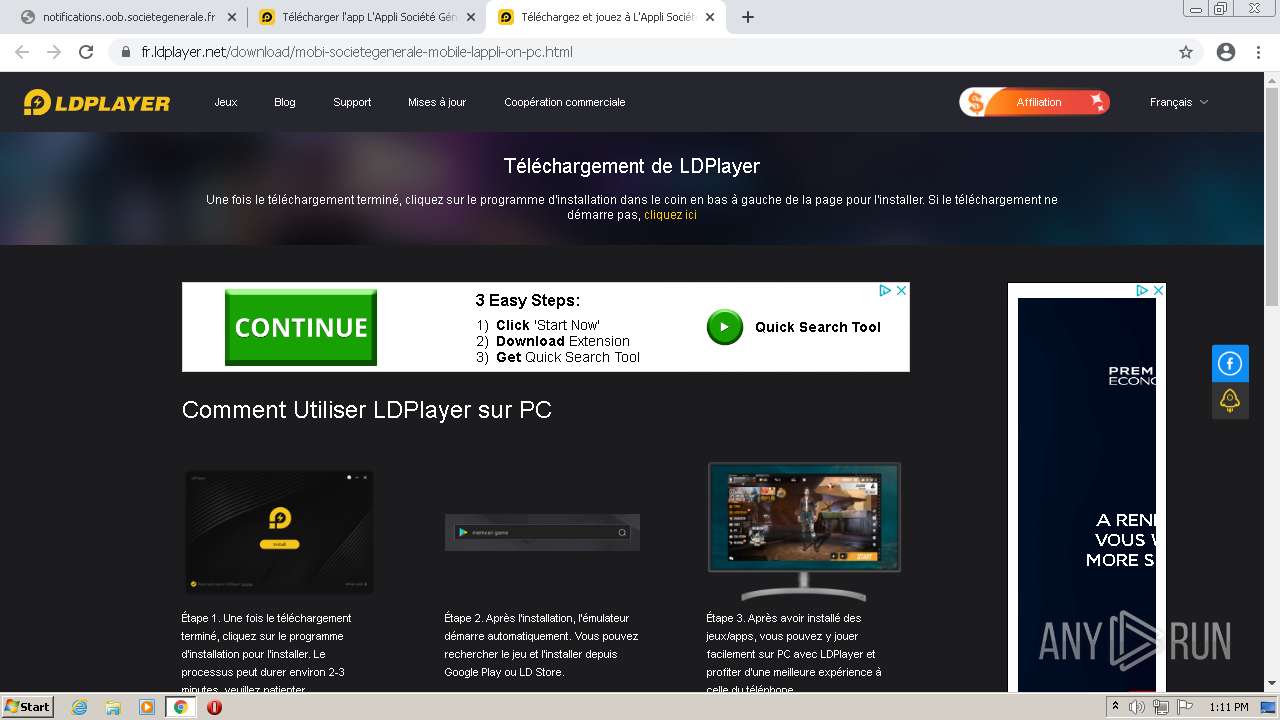Click the Chrome taskbar icon
Screen dimensions: 1280x720
[181, 707]
